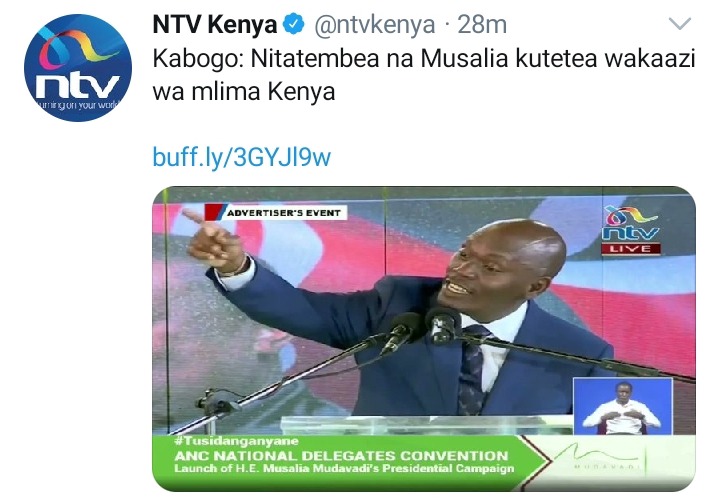Click the ANC National Delegates Convention banner
Screen dimensions: 720x502
pos(341,456)
